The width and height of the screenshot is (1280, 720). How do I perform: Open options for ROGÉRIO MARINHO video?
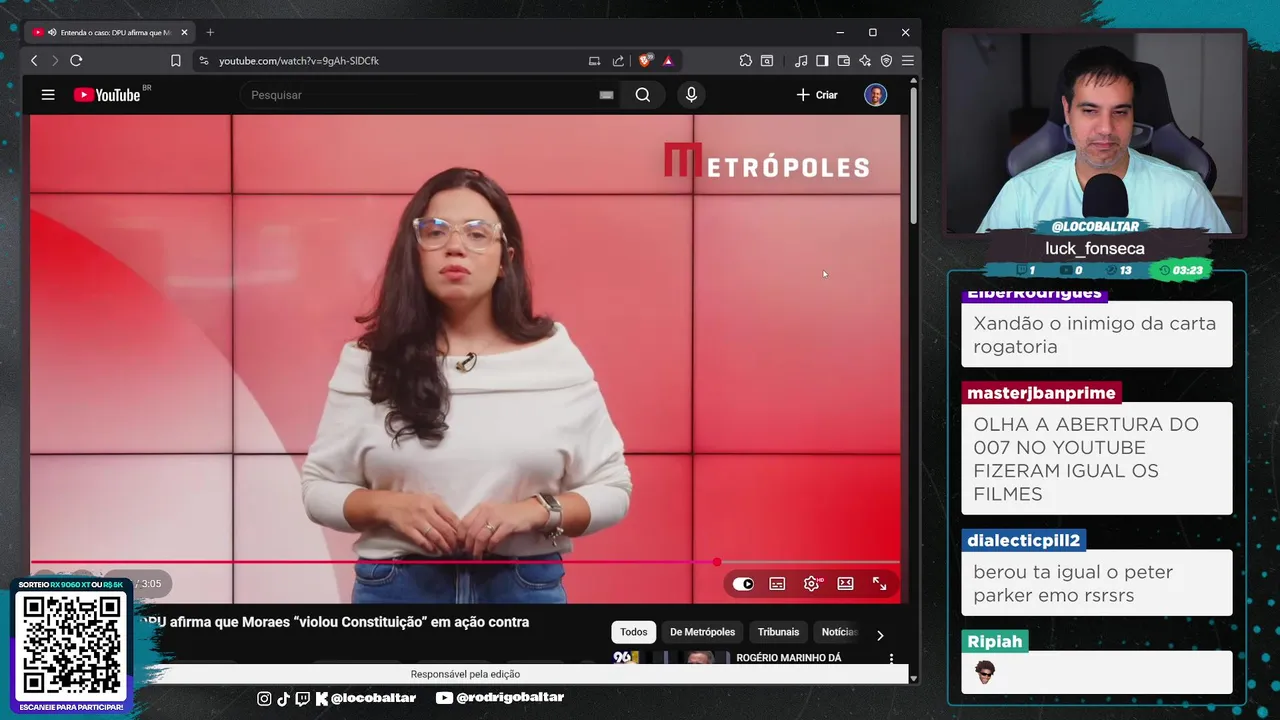891,659
